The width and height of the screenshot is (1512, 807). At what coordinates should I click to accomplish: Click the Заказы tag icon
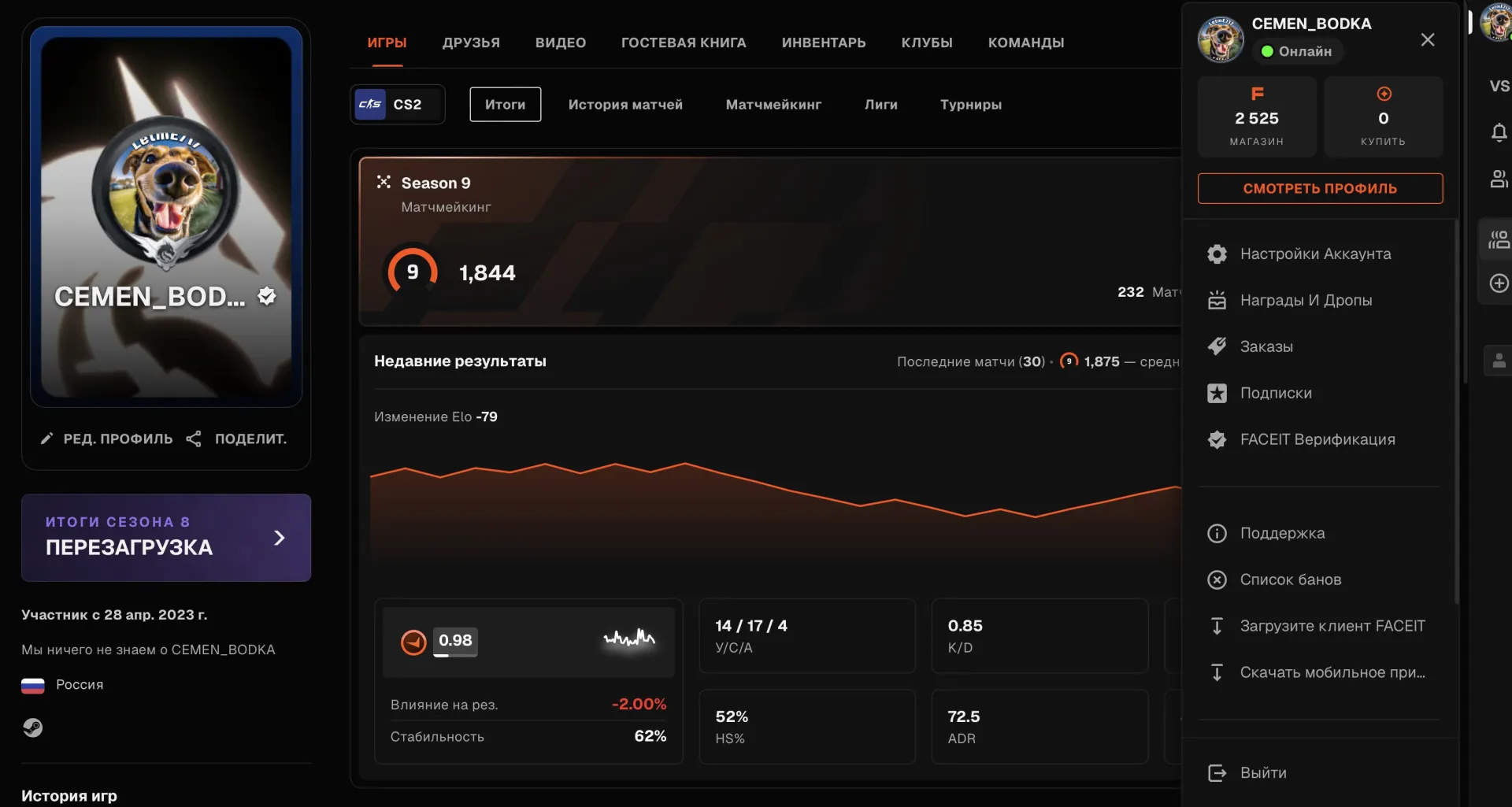1217,346
